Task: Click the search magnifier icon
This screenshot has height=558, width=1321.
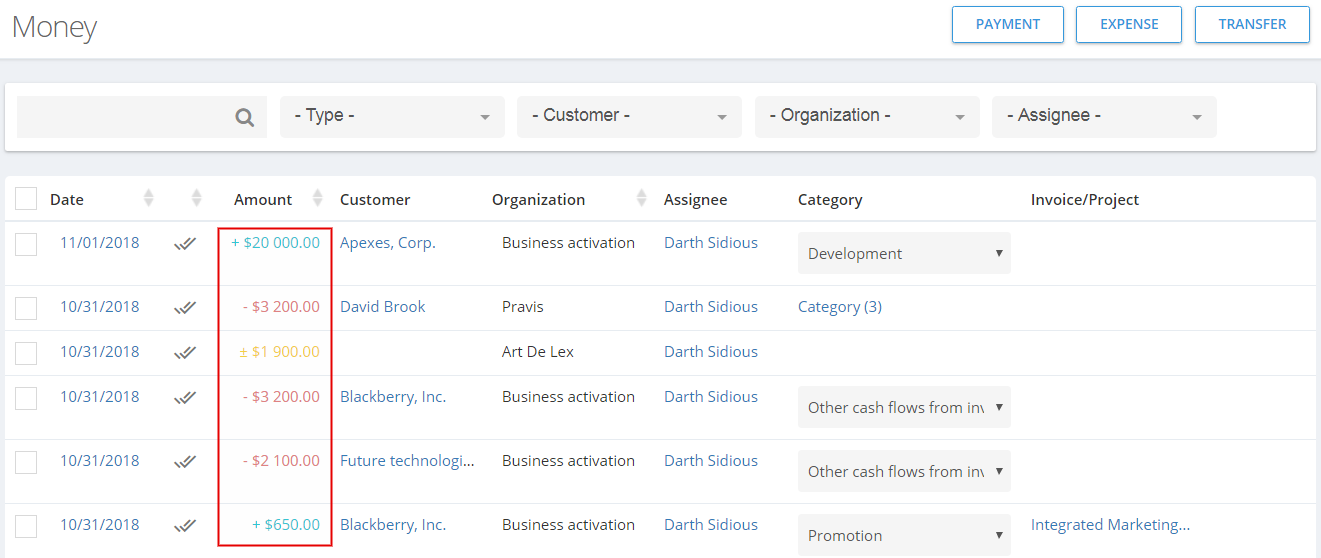Action: (x=244, y=118)
